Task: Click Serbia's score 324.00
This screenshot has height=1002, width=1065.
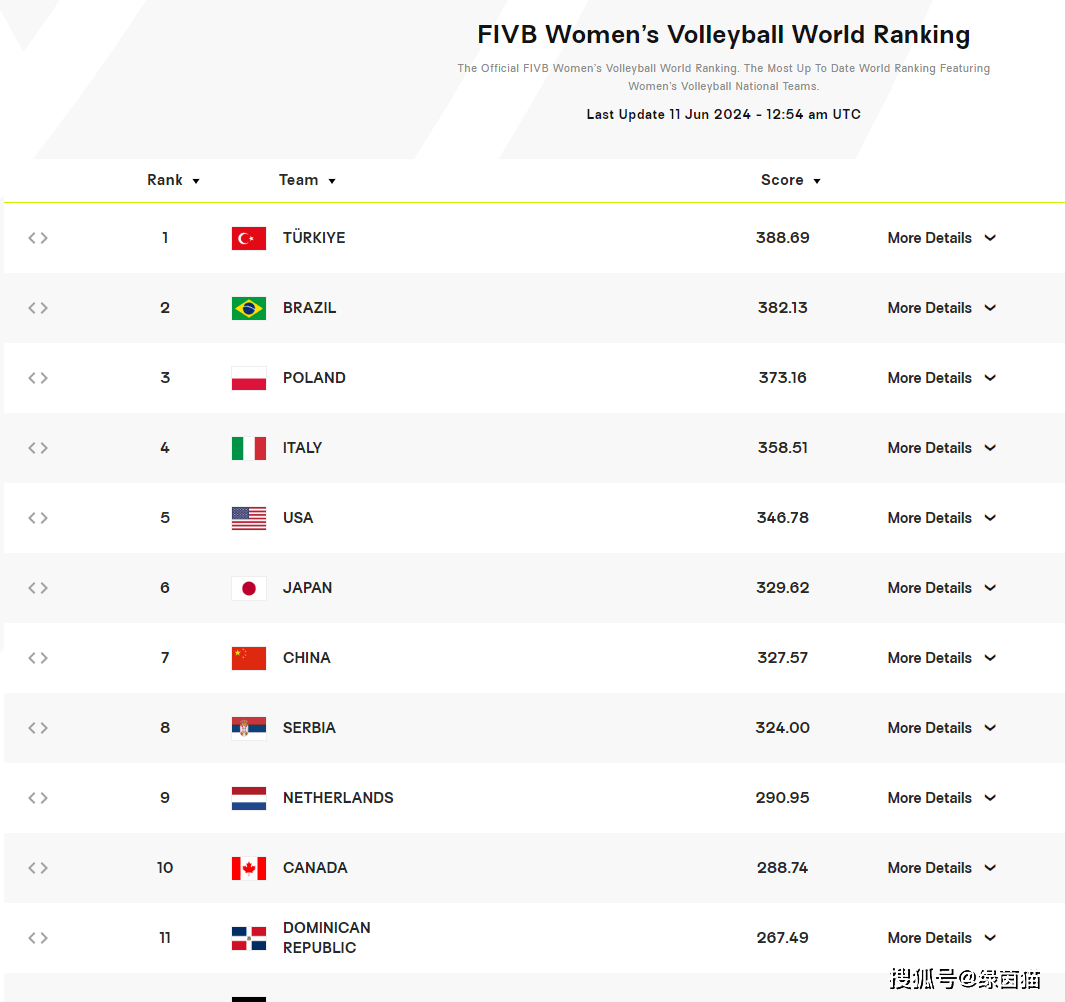Action: coord(782,728)
